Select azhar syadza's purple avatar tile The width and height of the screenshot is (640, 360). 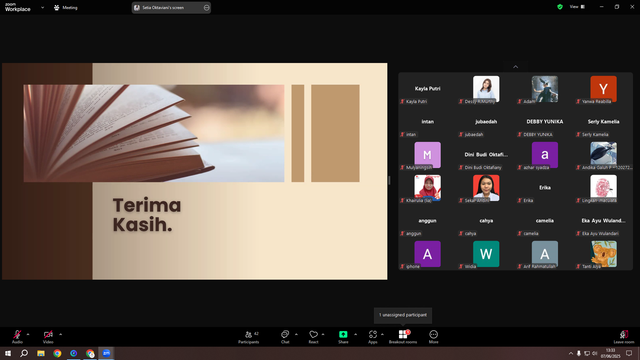[x=544, y=156]
